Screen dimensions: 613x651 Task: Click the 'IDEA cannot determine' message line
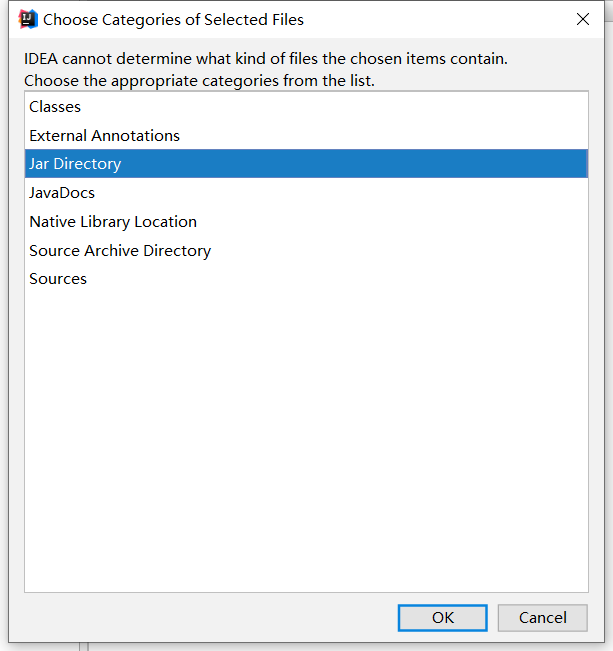pos(266,59)
